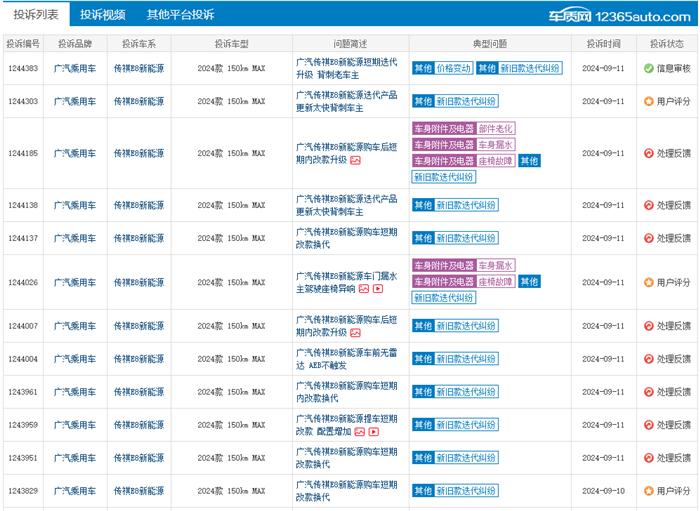The width and height of the screenshot is (700, 511).
Task: Click the 投诉编号 column header
Action: point(23,44)
